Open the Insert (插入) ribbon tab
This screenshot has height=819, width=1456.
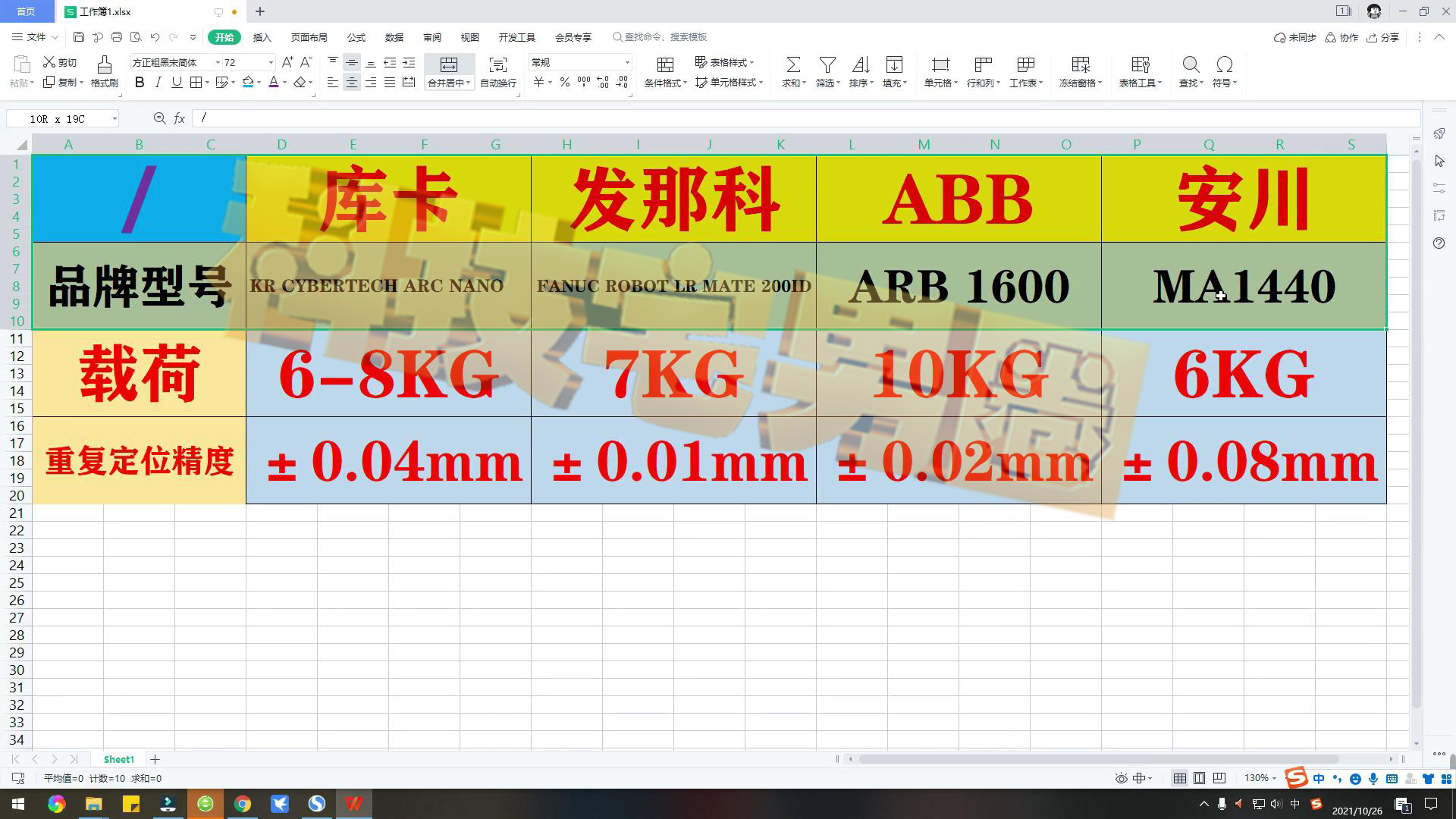pyautogui.click(x=262, y=37)
